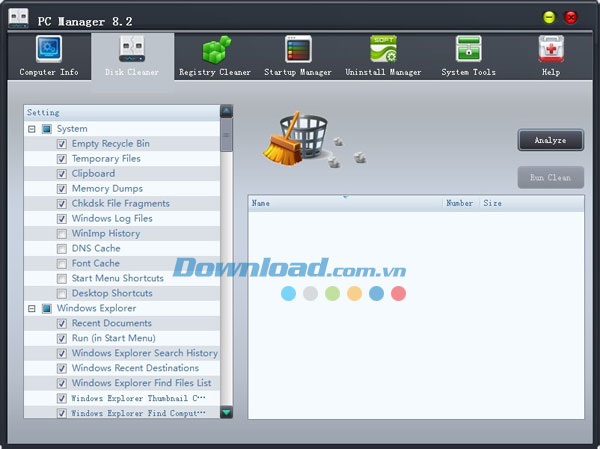Click the settings list scrollbar thumb

(x=226, y=135)
